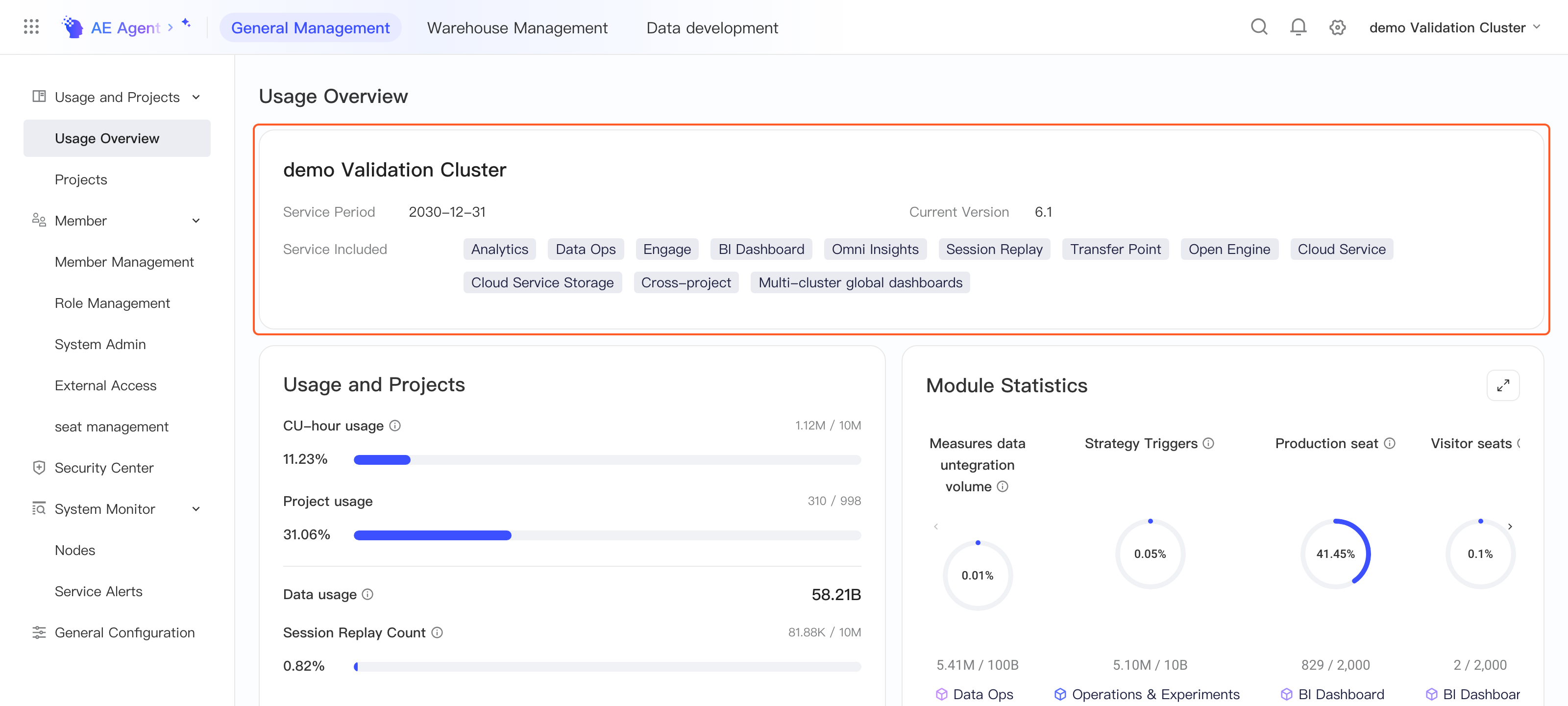Open Role Management page

click(112, 303)
